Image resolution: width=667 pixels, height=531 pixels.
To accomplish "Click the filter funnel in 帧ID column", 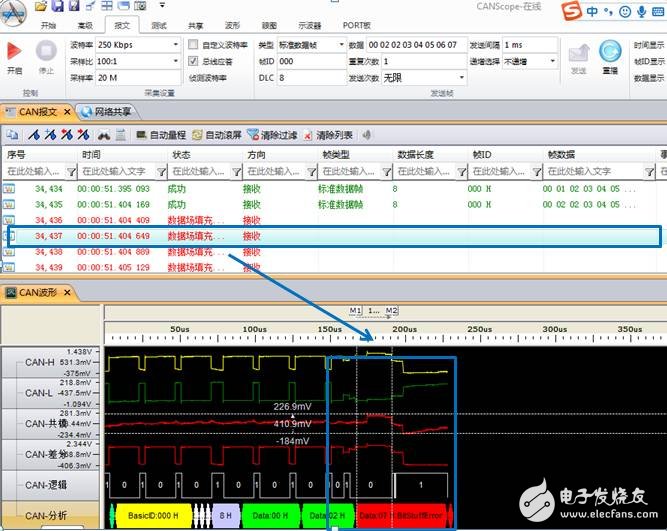I will pos(537,171).
